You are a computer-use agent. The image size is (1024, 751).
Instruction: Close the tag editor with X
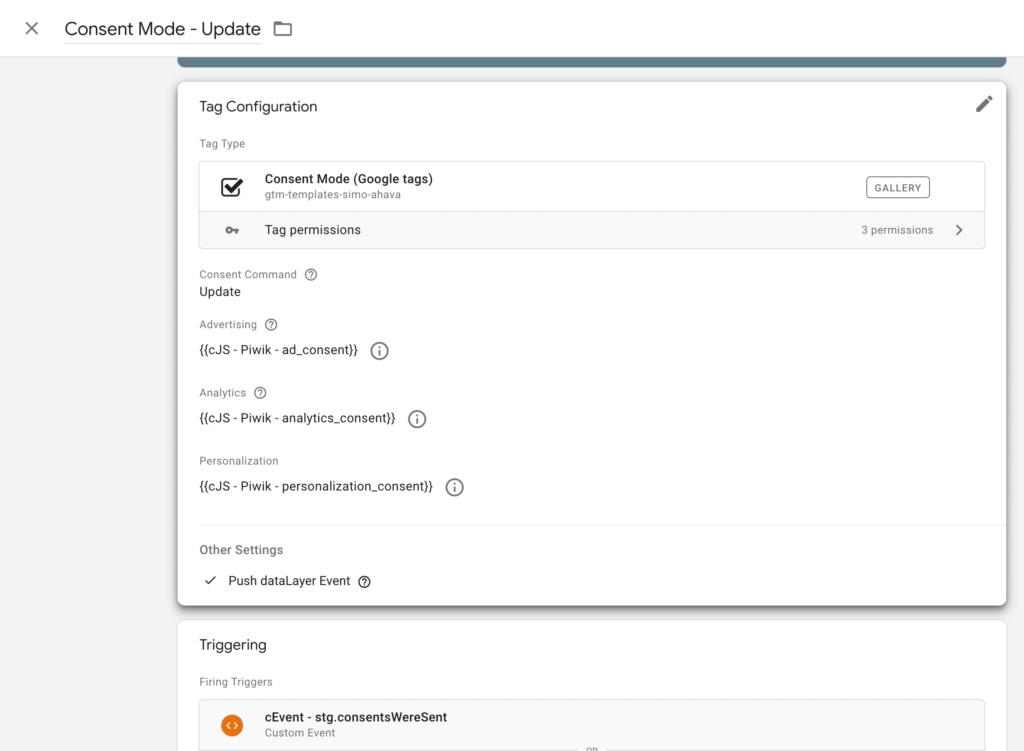tap(31, 29)
